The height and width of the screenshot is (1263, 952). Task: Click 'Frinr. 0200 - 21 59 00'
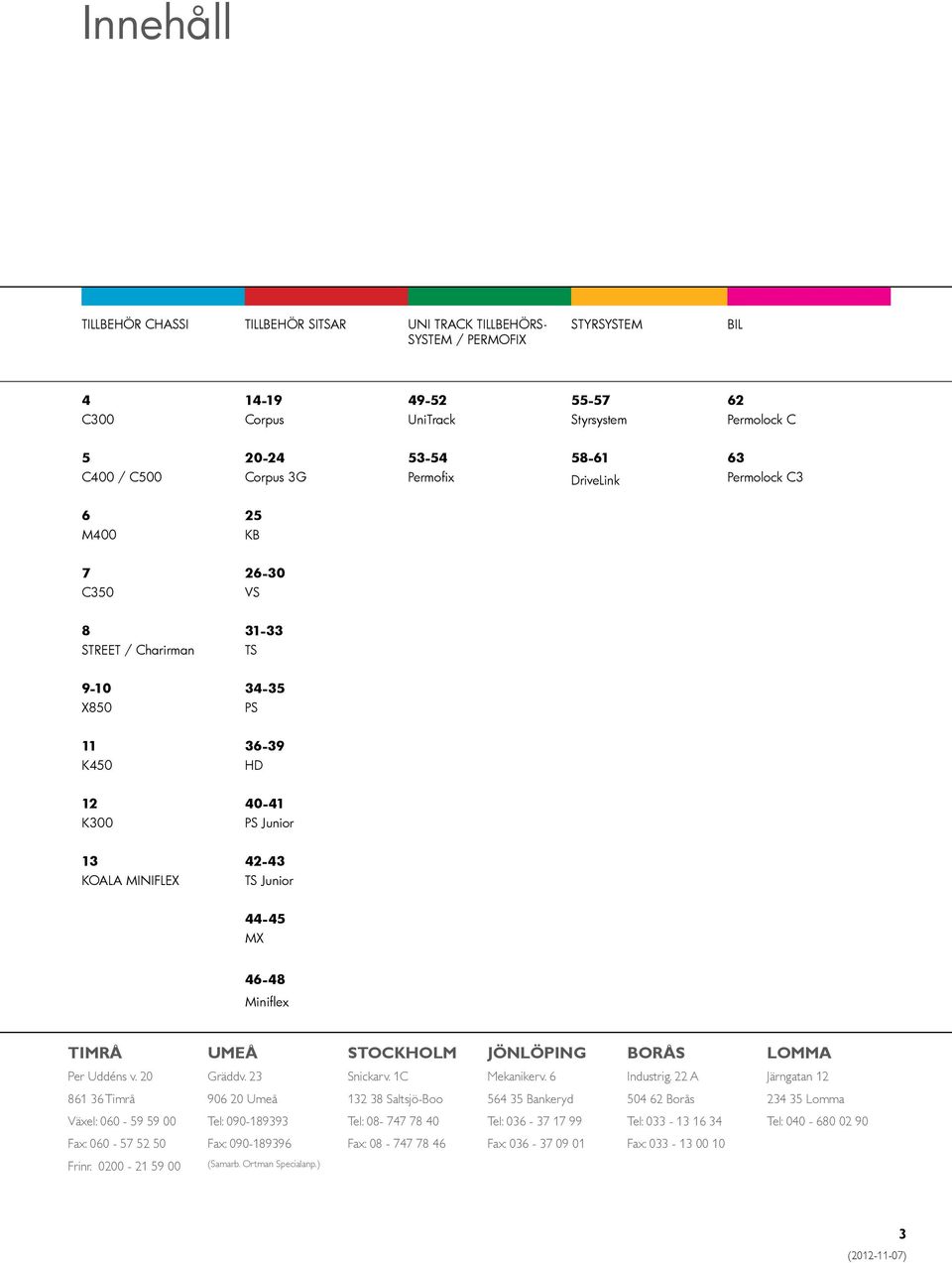(x=124, y=1167)
